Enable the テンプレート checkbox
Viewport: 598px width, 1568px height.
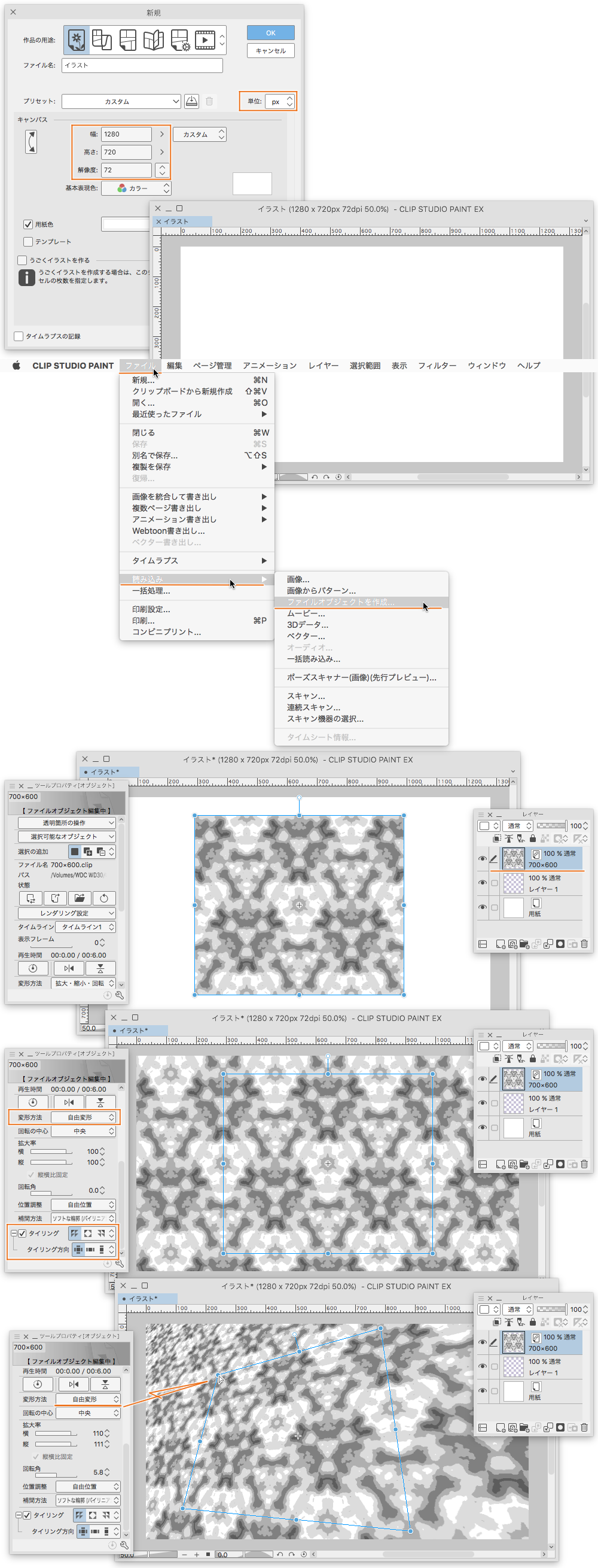point(28,242)
